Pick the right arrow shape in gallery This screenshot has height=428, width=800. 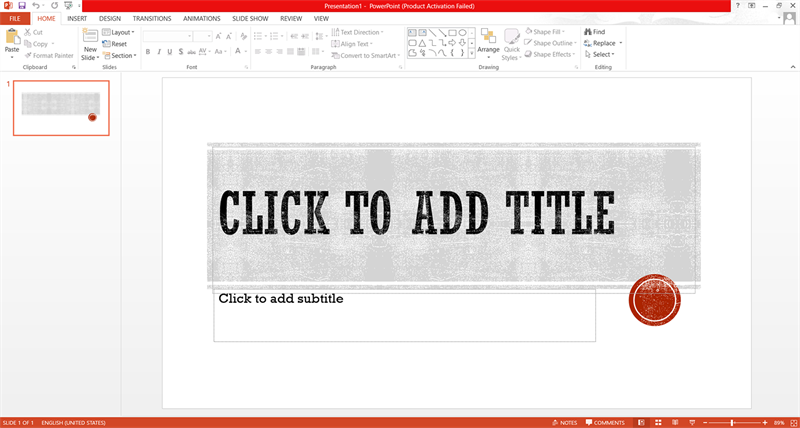pyautogui.click(x=452, y=43)
